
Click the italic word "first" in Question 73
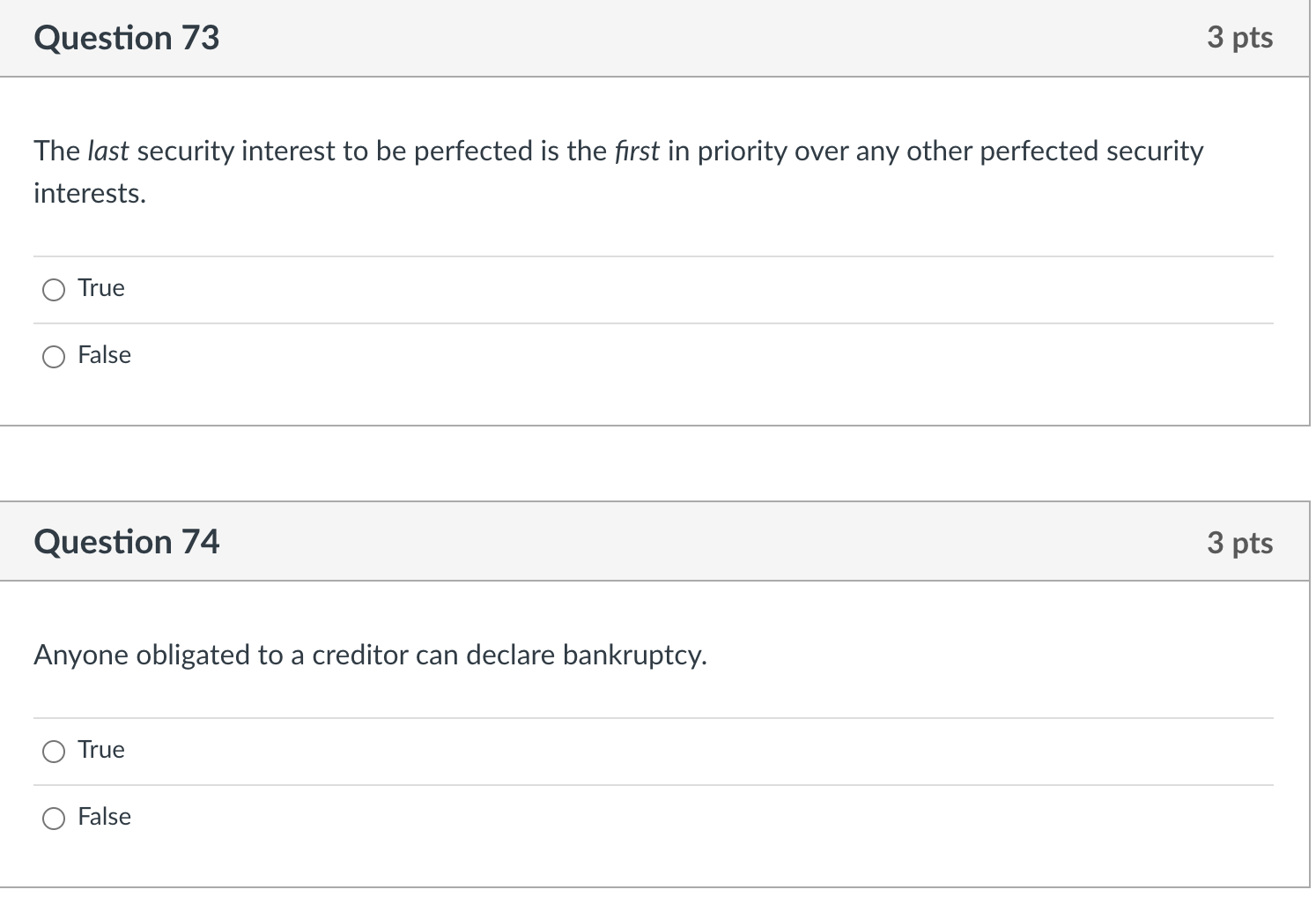tap(637, 152)
